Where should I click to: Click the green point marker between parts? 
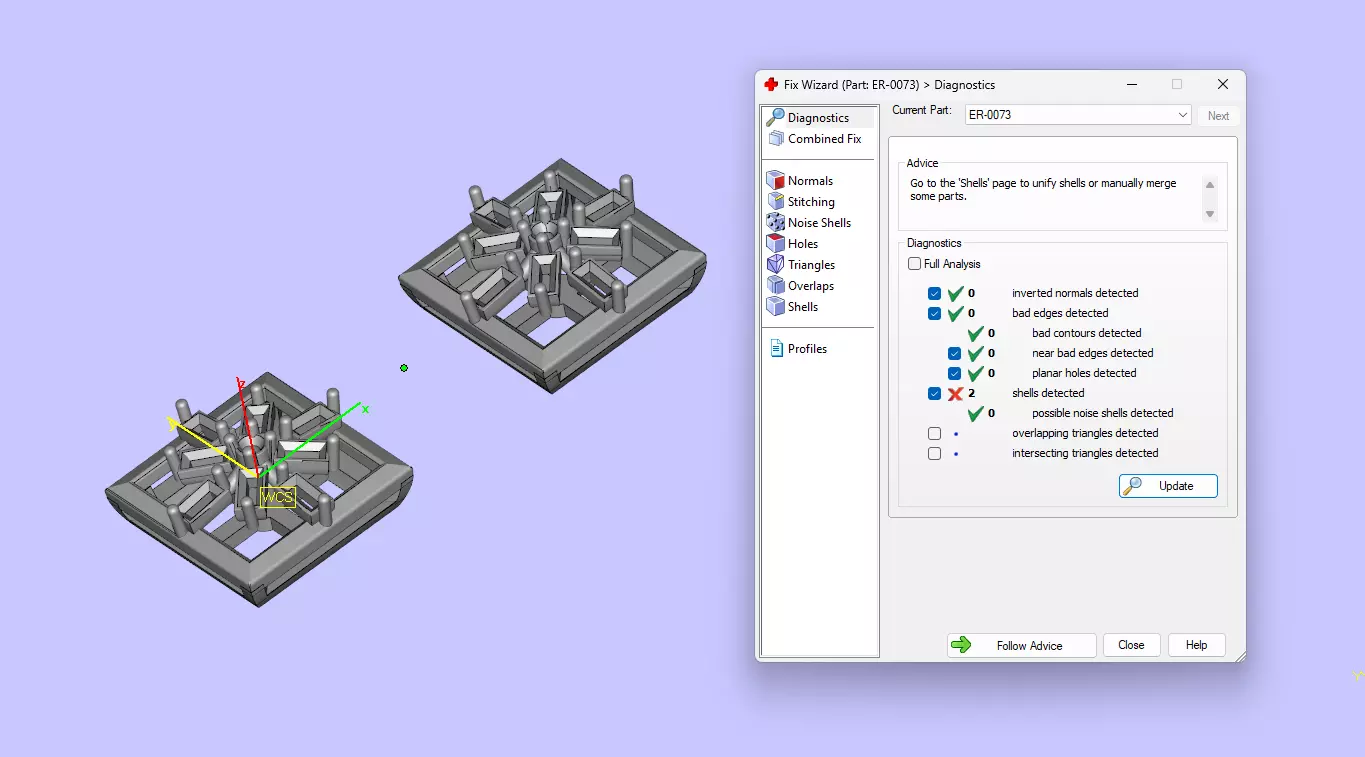coord(404,368)
